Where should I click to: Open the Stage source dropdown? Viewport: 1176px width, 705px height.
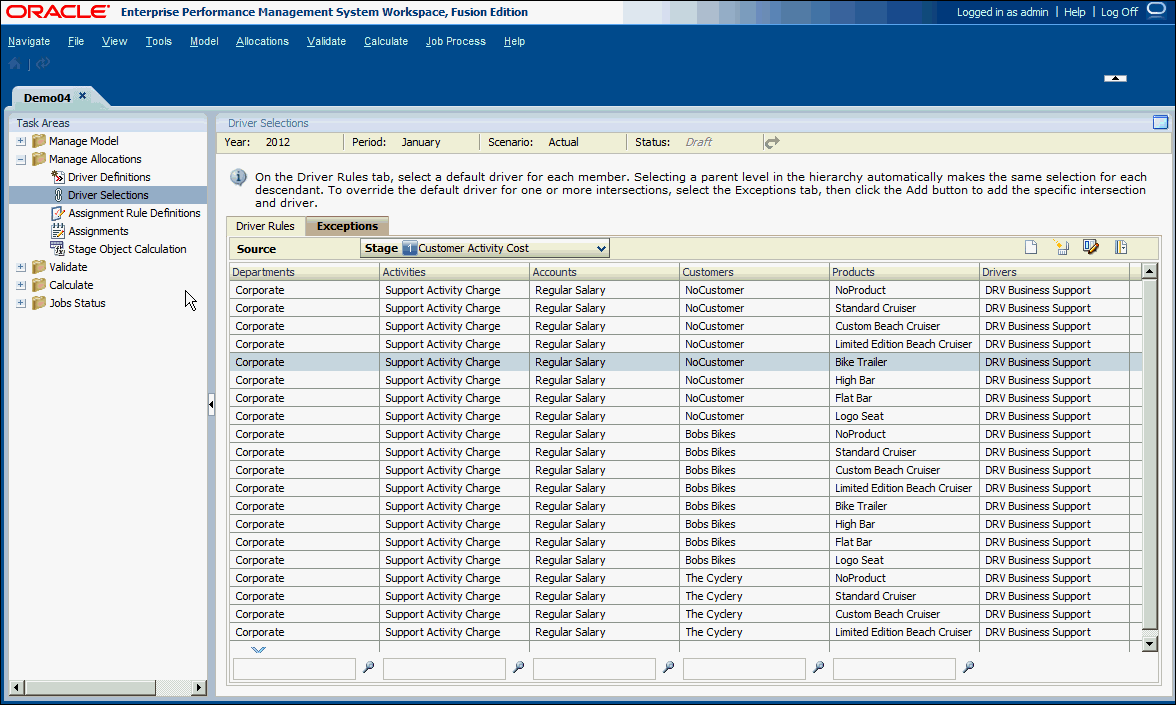pos(600,248)
